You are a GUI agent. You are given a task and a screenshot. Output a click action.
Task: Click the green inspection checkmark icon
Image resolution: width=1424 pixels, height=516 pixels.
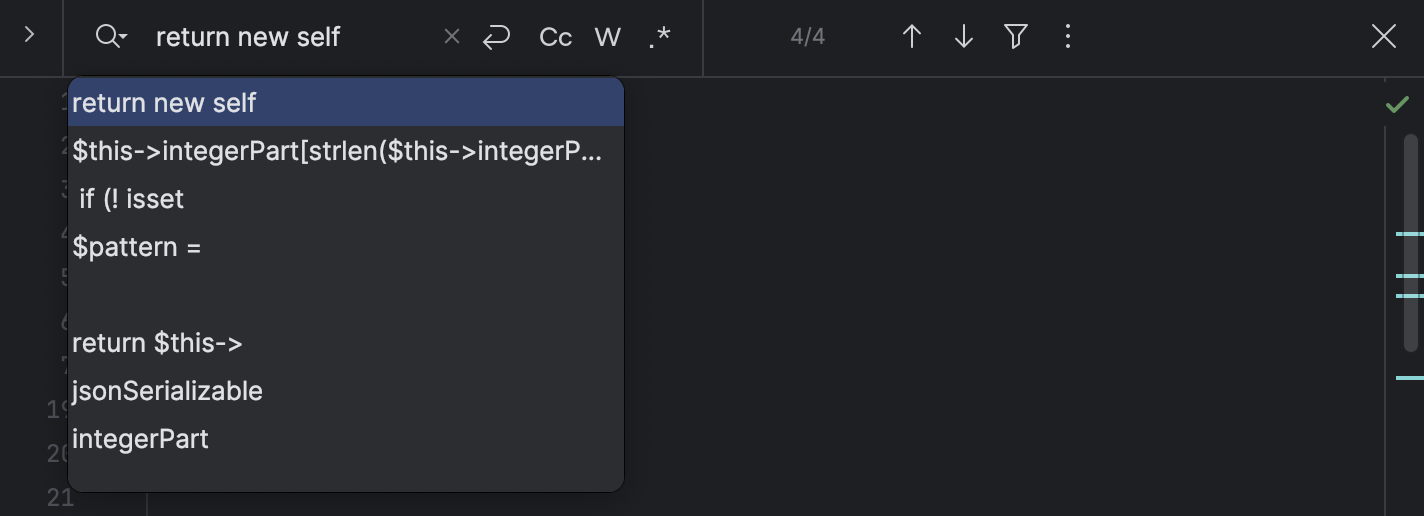1397,105
